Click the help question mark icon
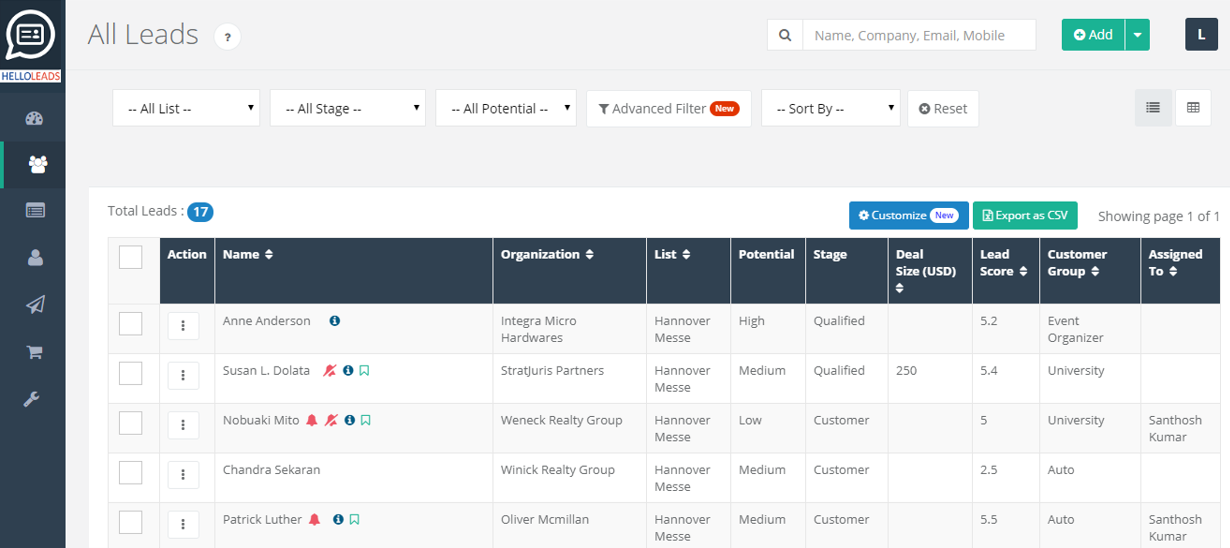The image size is (1230, 548). click(228, 38)
